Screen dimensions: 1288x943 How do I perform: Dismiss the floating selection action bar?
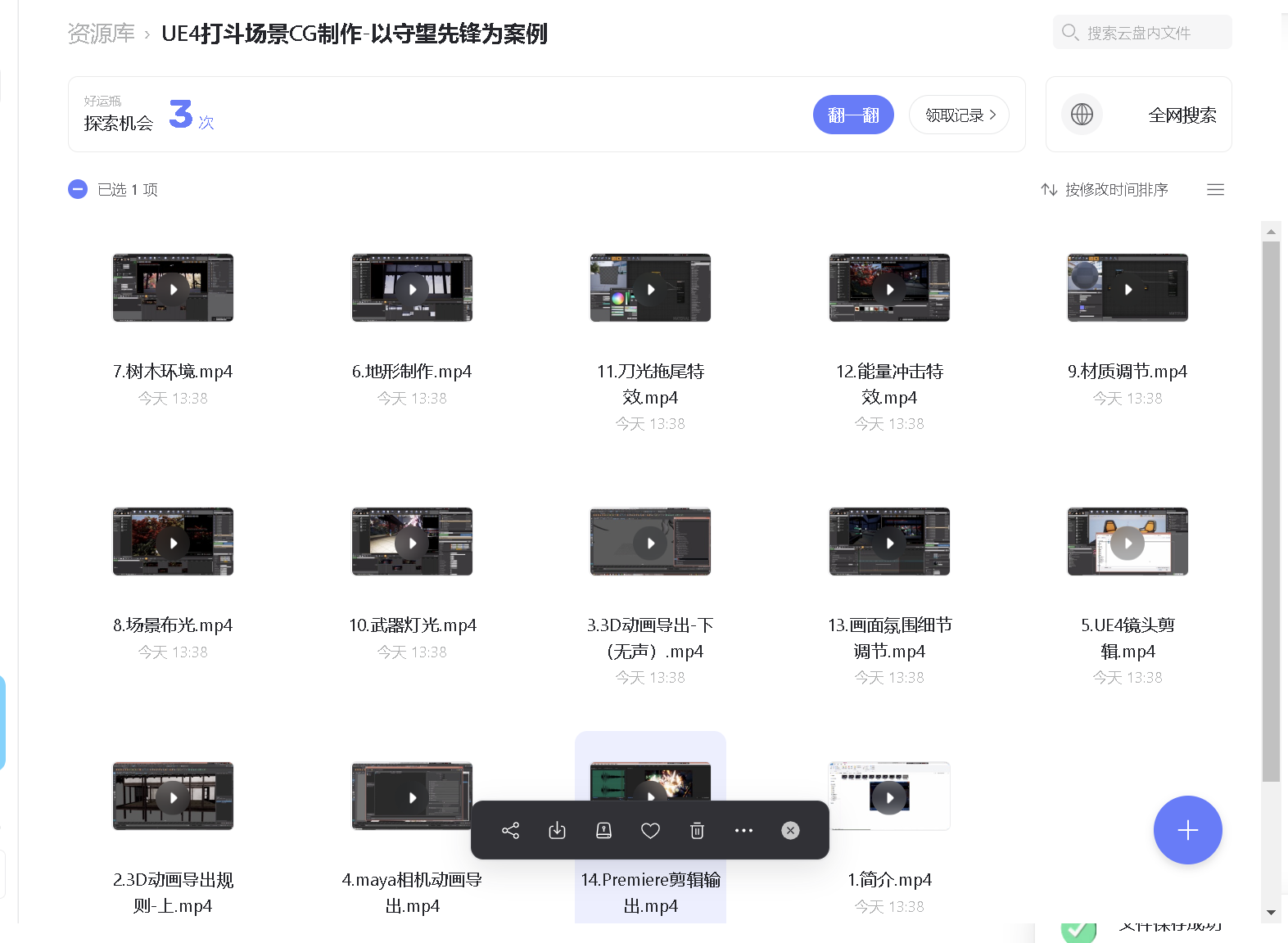[790, 831]
